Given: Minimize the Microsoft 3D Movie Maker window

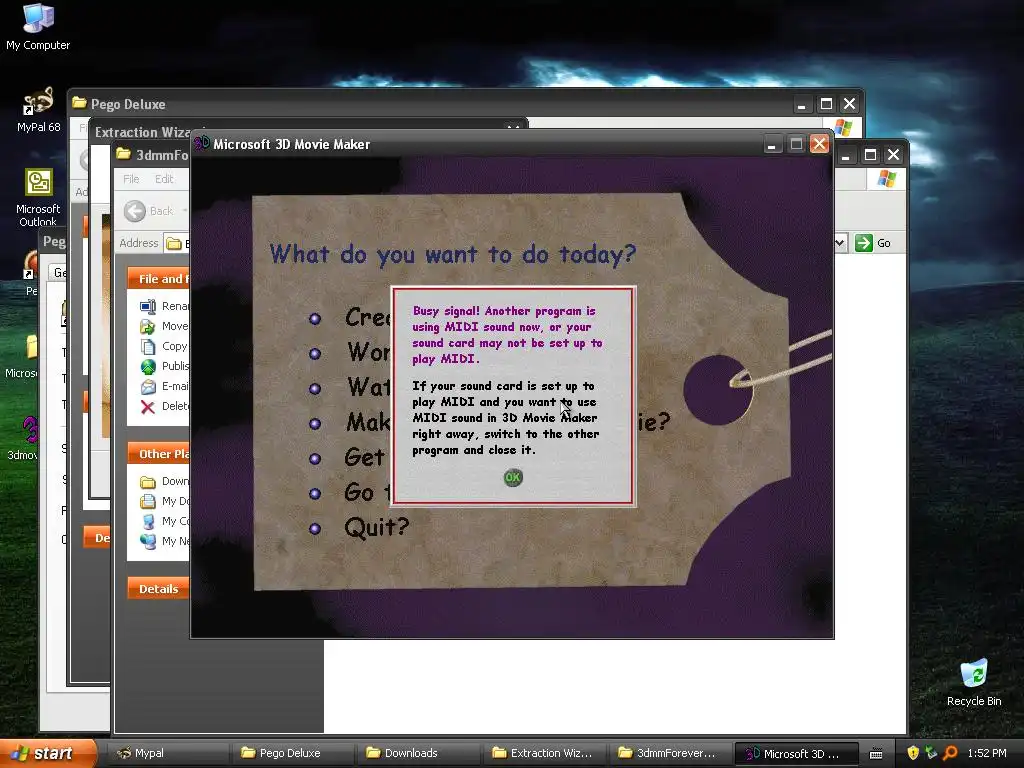Looking at the screenshot, I should [x=772, y=144].
